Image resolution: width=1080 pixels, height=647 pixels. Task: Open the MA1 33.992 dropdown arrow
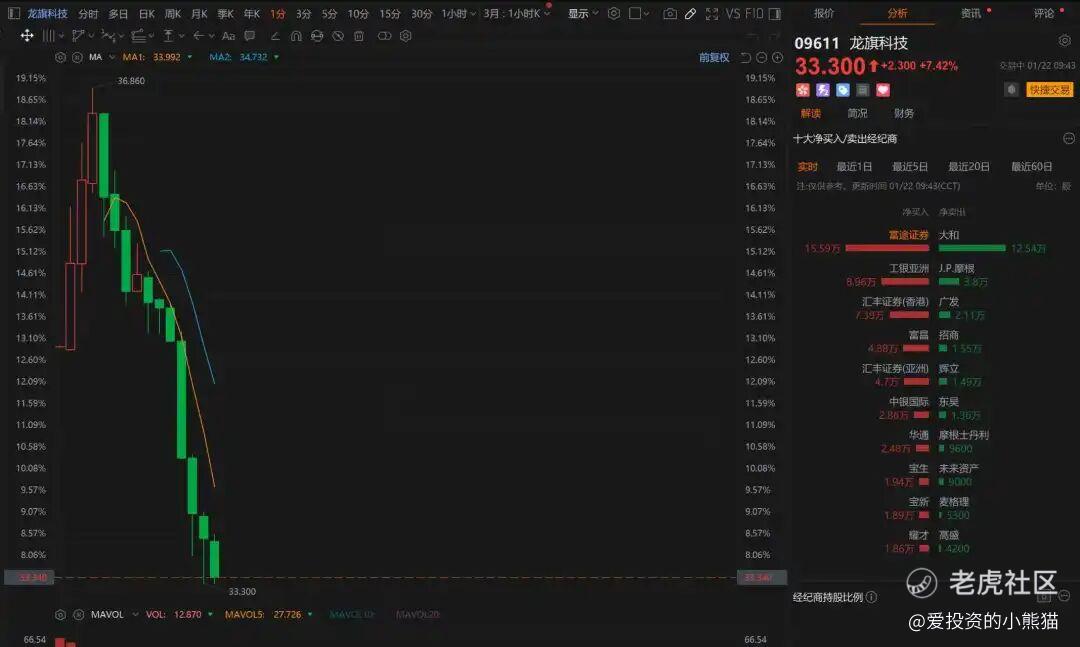pyautogui.click(x=189, y=57)
